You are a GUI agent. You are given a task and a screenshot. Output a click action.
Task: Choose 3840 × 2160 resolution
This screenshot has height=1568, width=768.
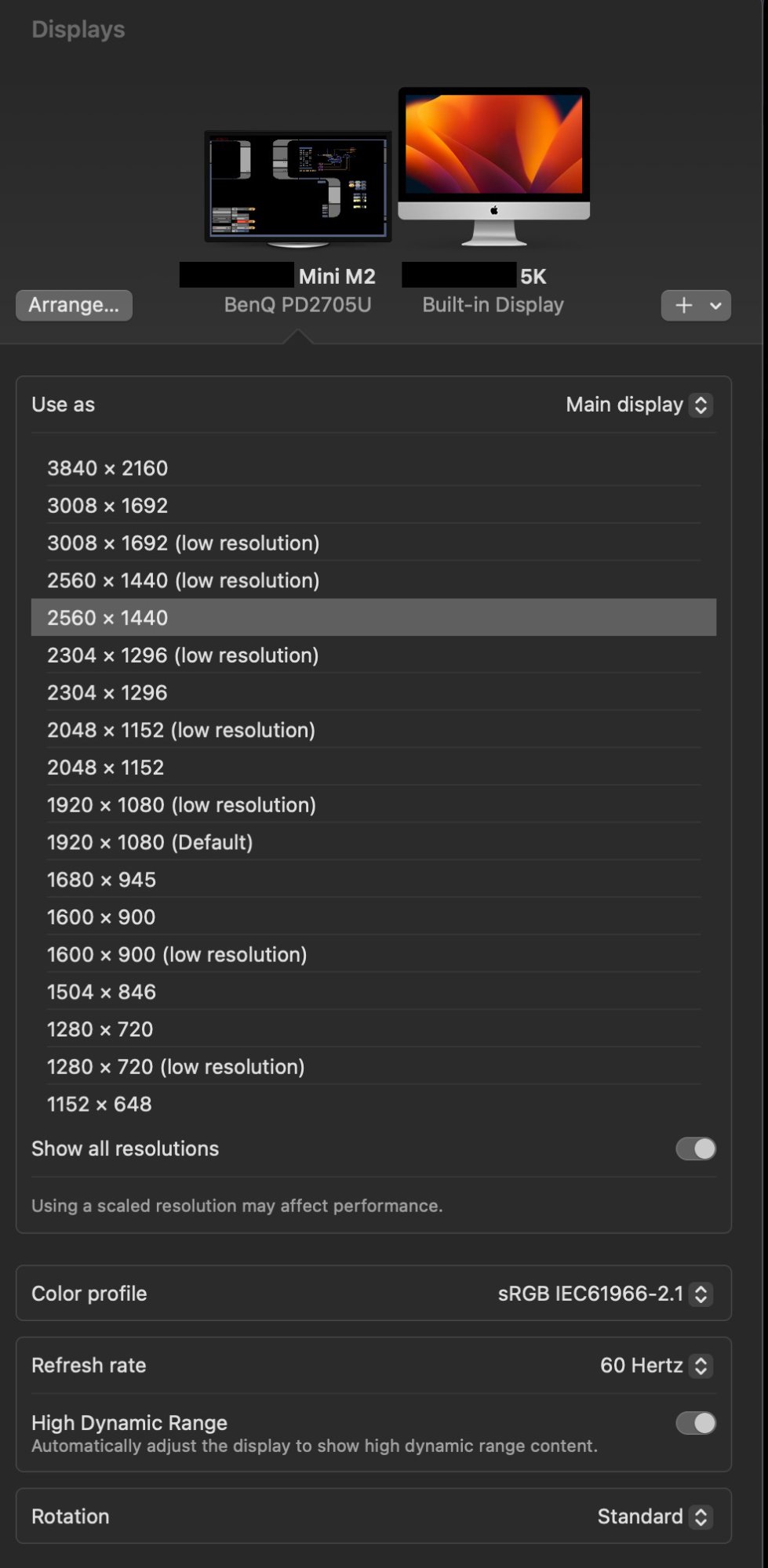coord(373,468)
